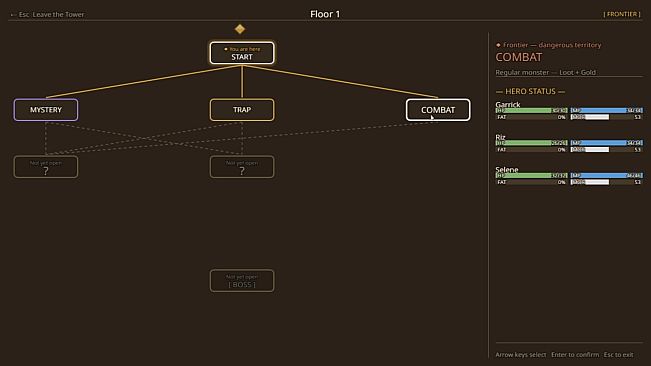651x366 pixels.
Task: Click Garrick's hero name
Action: pos(508,104)
